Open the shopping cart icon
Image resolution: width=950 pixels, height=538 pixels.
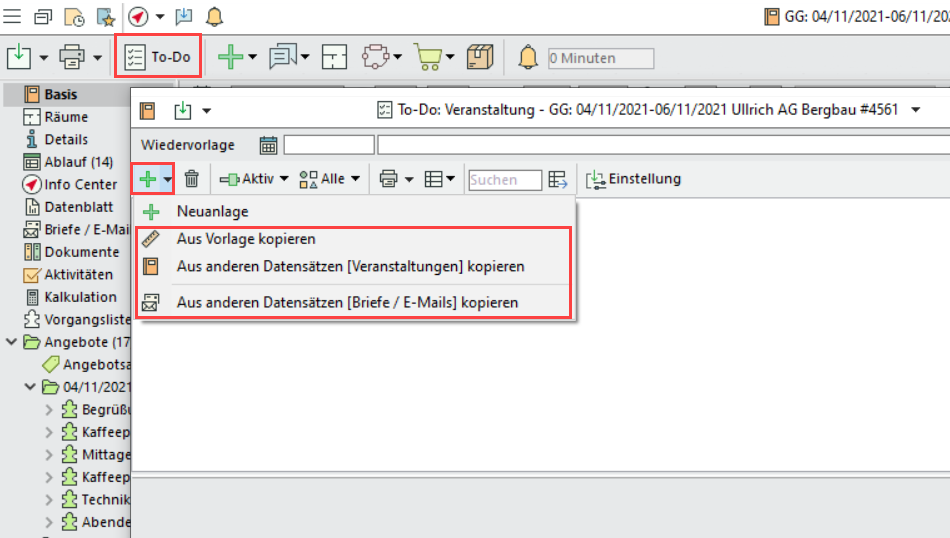pyautogui.click(x=431, y=58)
